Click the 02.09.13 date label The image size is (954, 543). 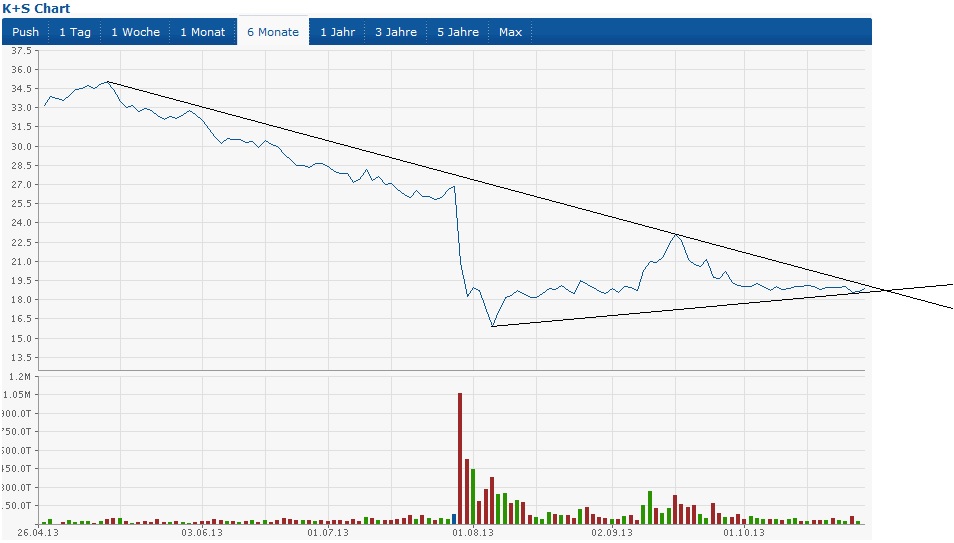click(x=612, y=533)
